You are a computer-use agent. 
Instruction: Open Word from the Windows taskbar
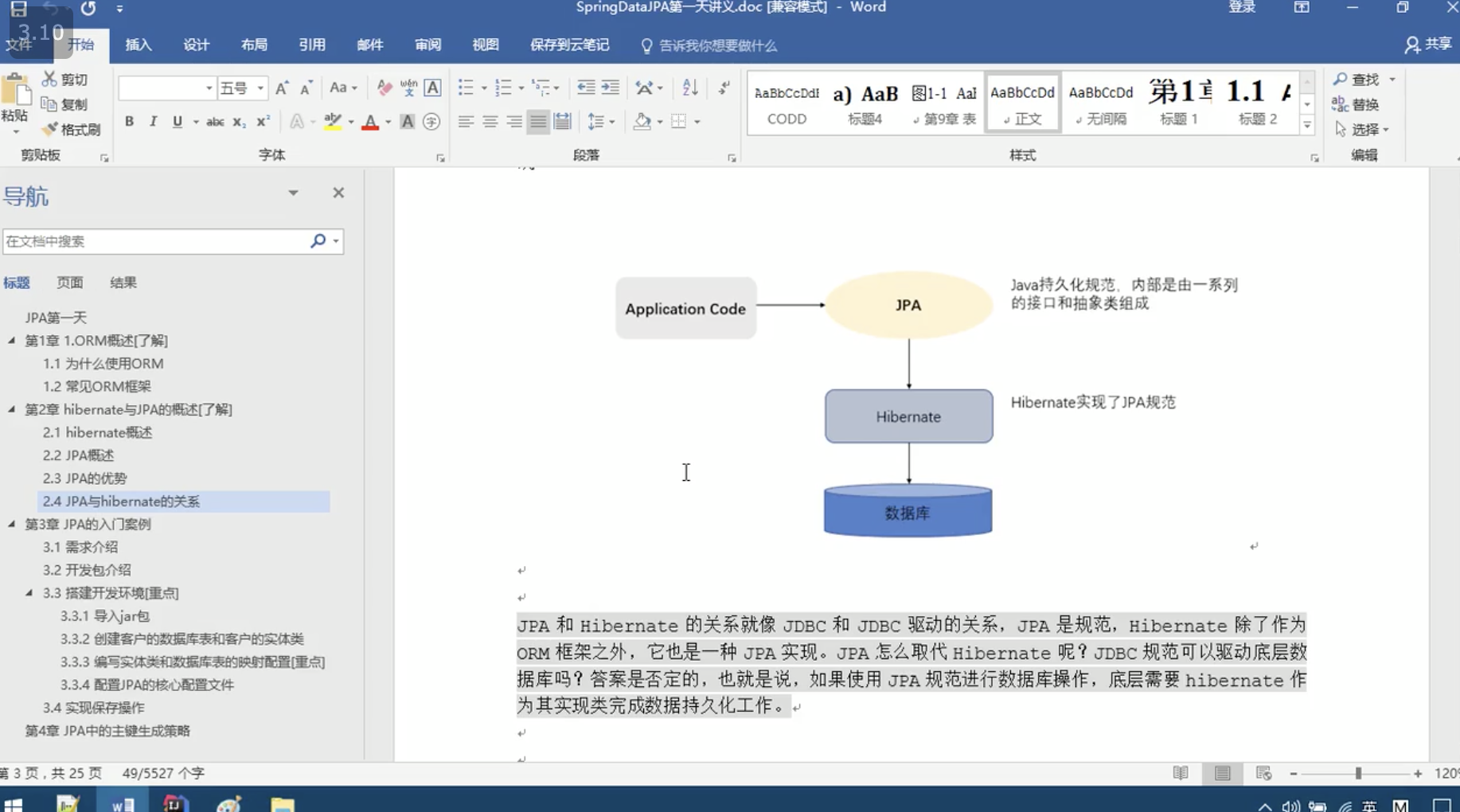122,802
